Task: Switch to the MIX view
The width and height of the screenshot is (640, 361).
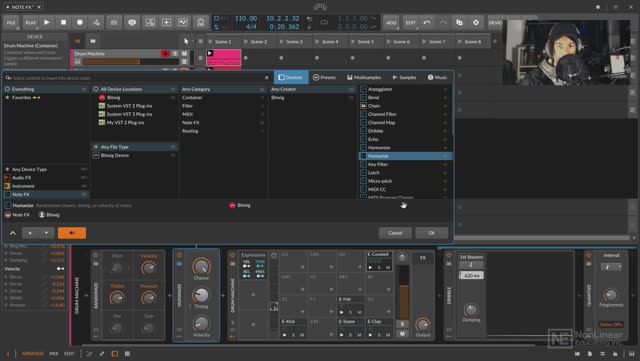Action: [x=54, y=354]
